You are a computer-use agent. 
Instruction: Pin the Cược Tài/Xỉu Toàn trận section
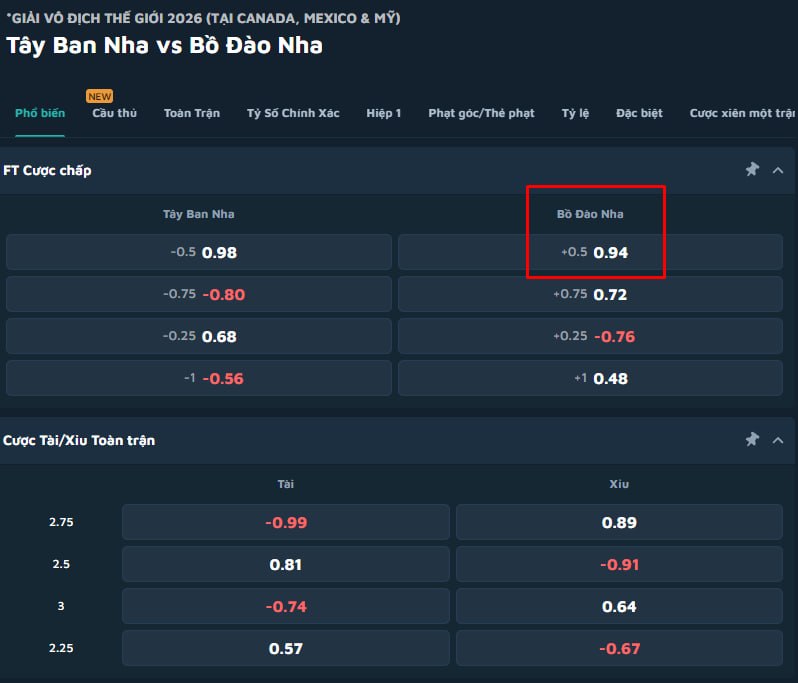[752, 439]
